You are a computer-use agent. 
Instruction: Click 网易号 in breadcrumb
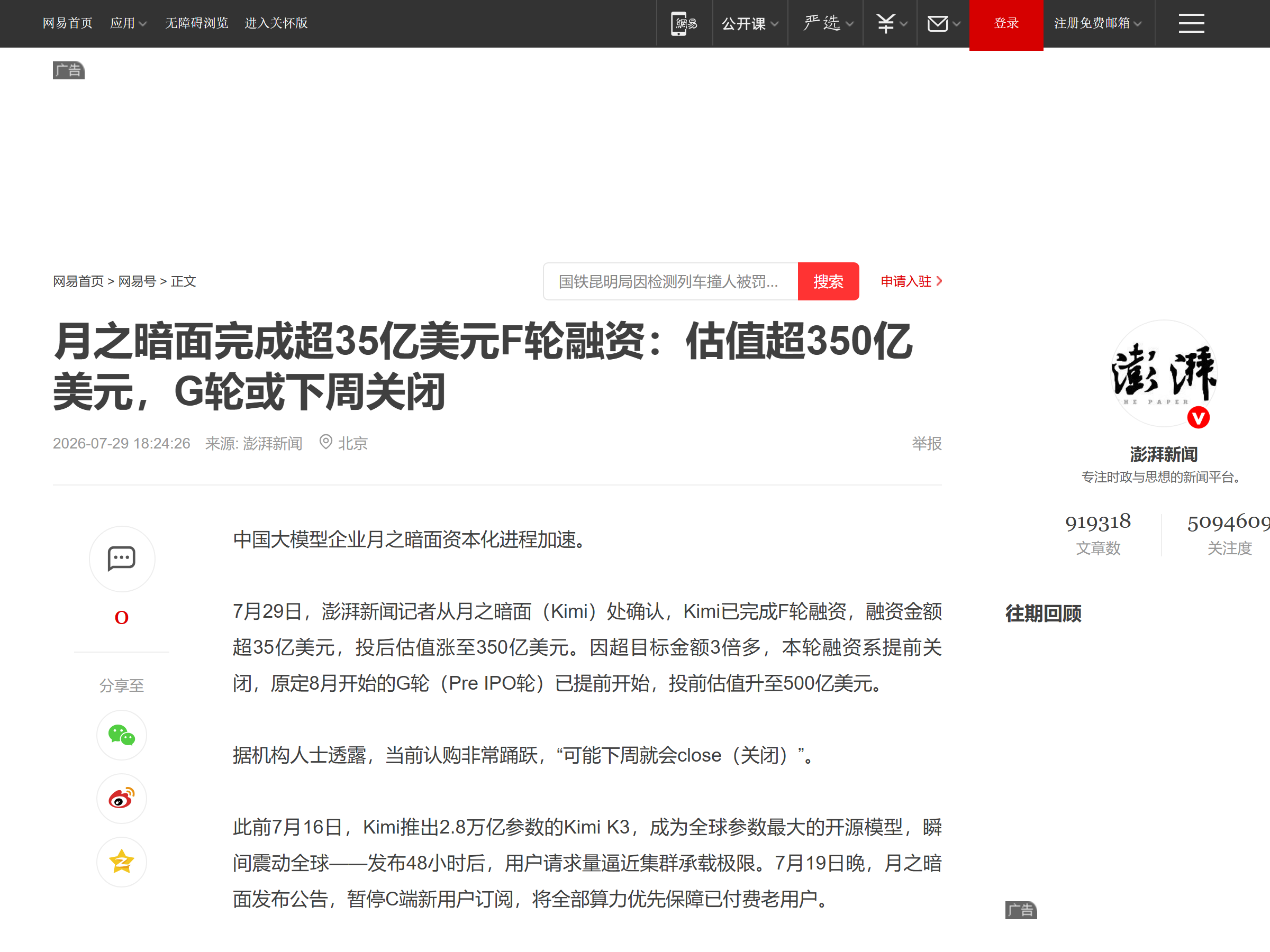point(137,281)
